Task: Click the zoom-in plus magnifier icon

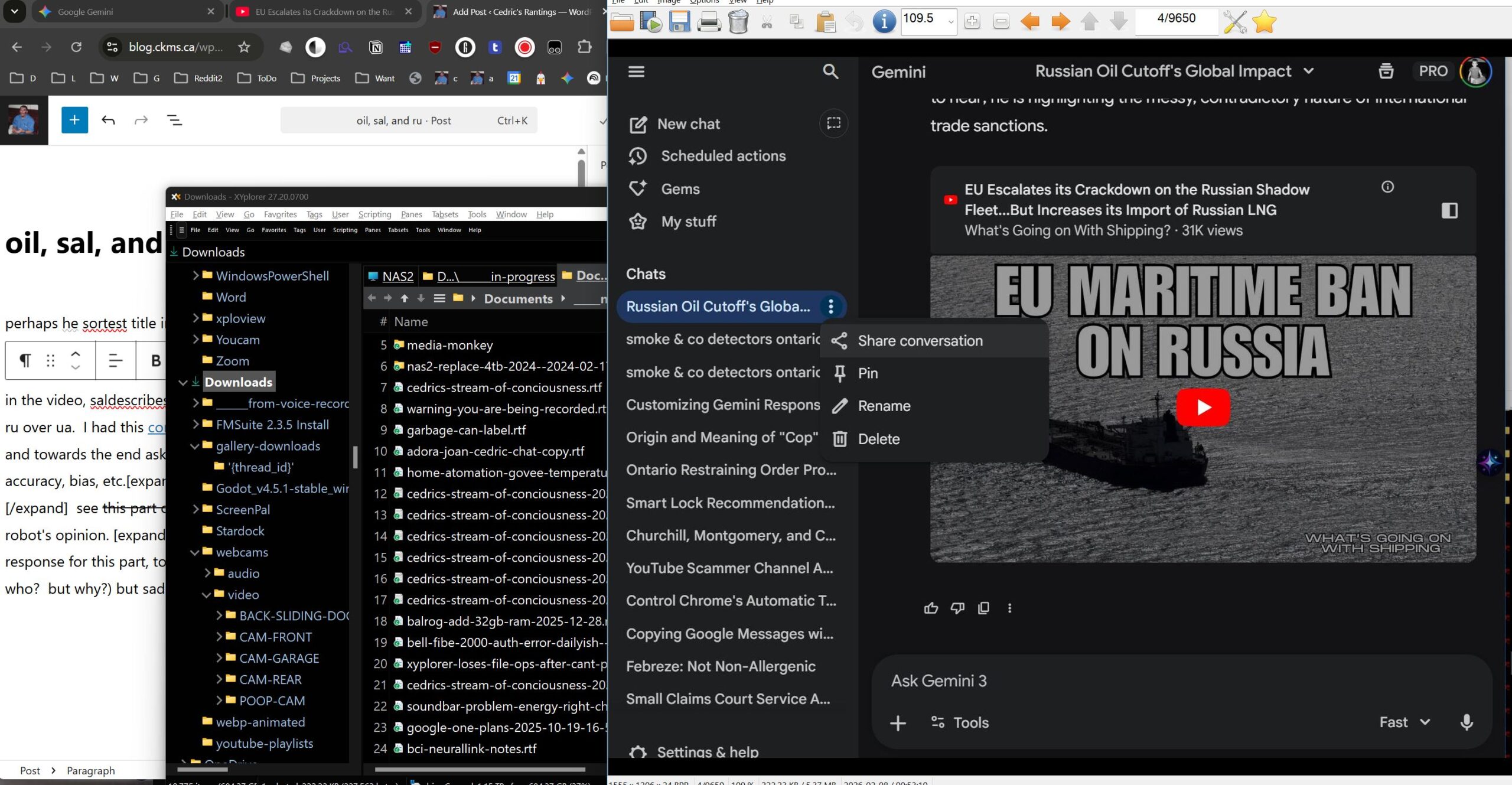Action: (972, 22)
